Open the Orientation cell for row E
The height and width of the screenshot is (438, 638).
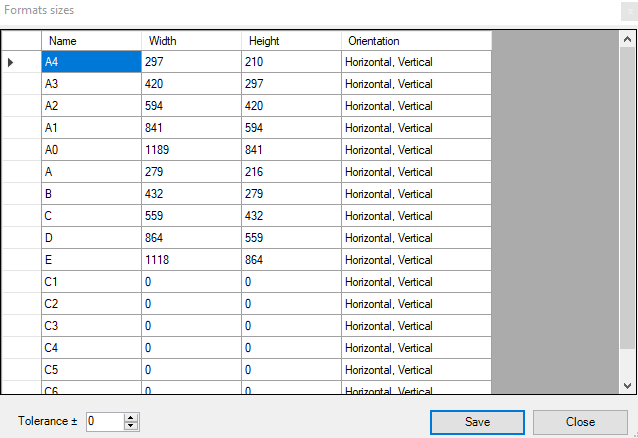tap(416, 260)
